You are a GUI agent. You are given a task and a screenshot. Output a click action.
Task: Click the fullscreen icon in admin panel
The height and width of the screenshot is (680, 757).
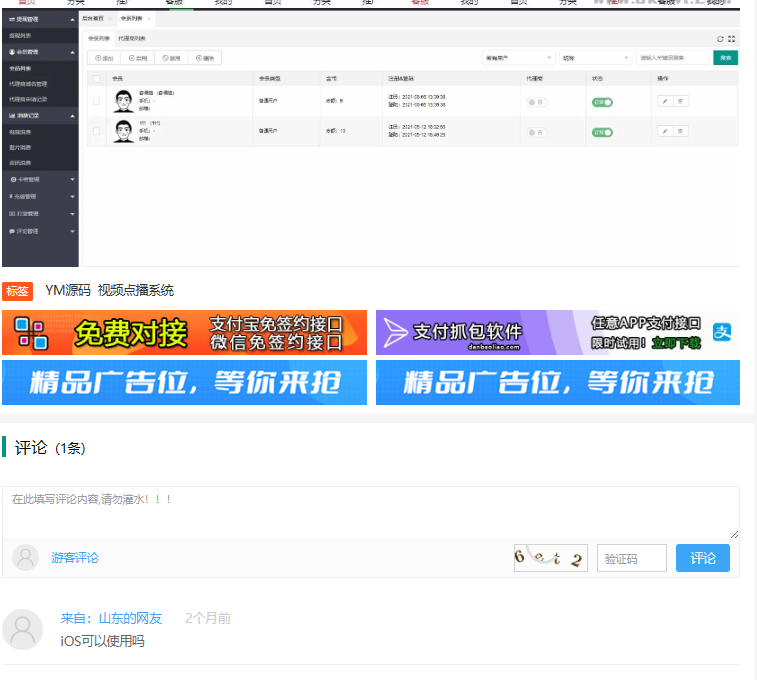(x=732, y=38)
